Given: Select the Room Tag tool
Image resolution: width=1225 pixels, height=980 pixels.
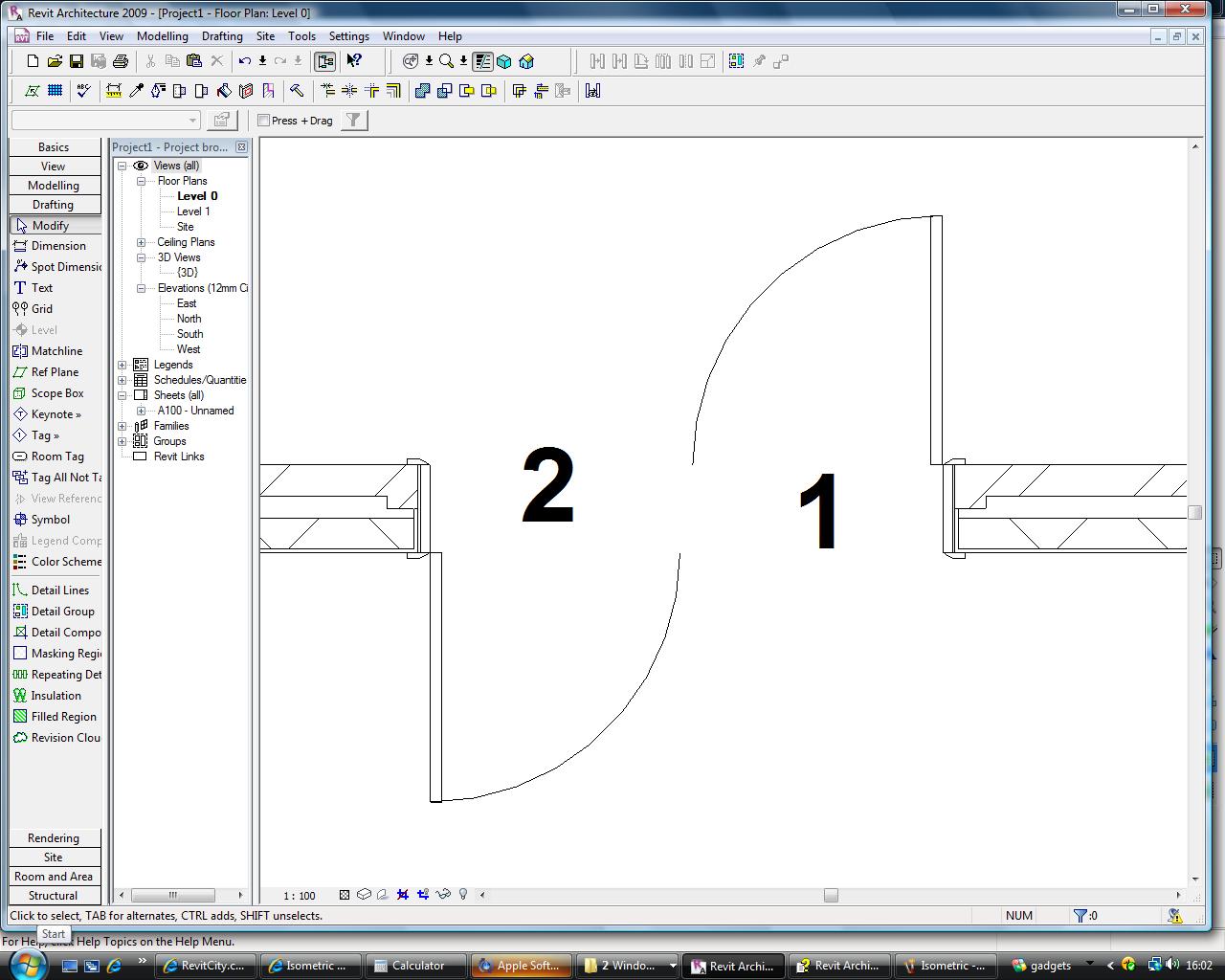Looking at the screenshot, I should click(x=56, y=457).
